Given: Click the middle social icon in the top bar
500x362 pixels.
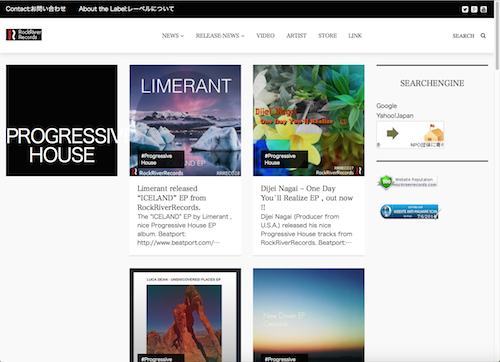Looking at the screenshot, I should (x=474, y=9).
